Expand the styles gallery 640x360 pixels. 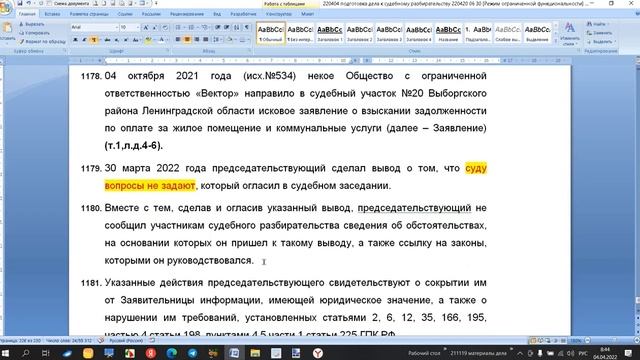pyautogui.click(x=556, y=41)
